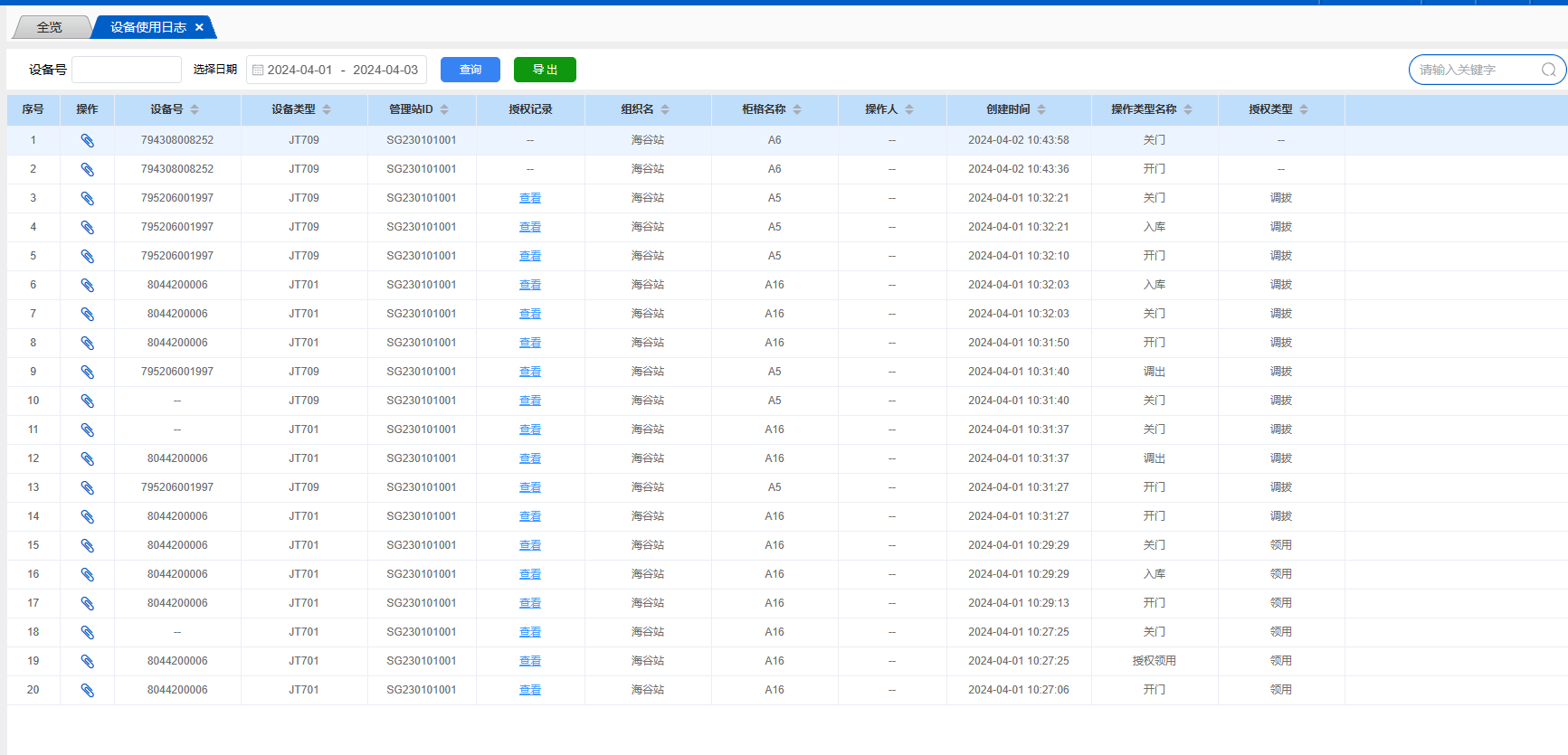Click the attachment icon in row 5
Image resolution: width=1568 pixels, height=755 pixels.
pos(87,256)
